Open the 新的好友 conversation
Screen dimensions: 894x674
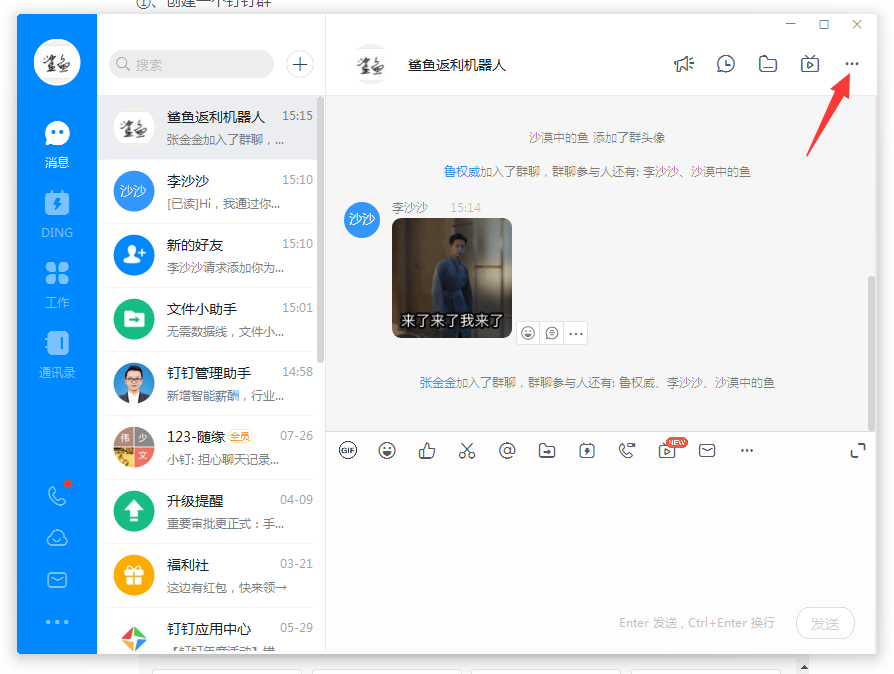pos(207,255)
